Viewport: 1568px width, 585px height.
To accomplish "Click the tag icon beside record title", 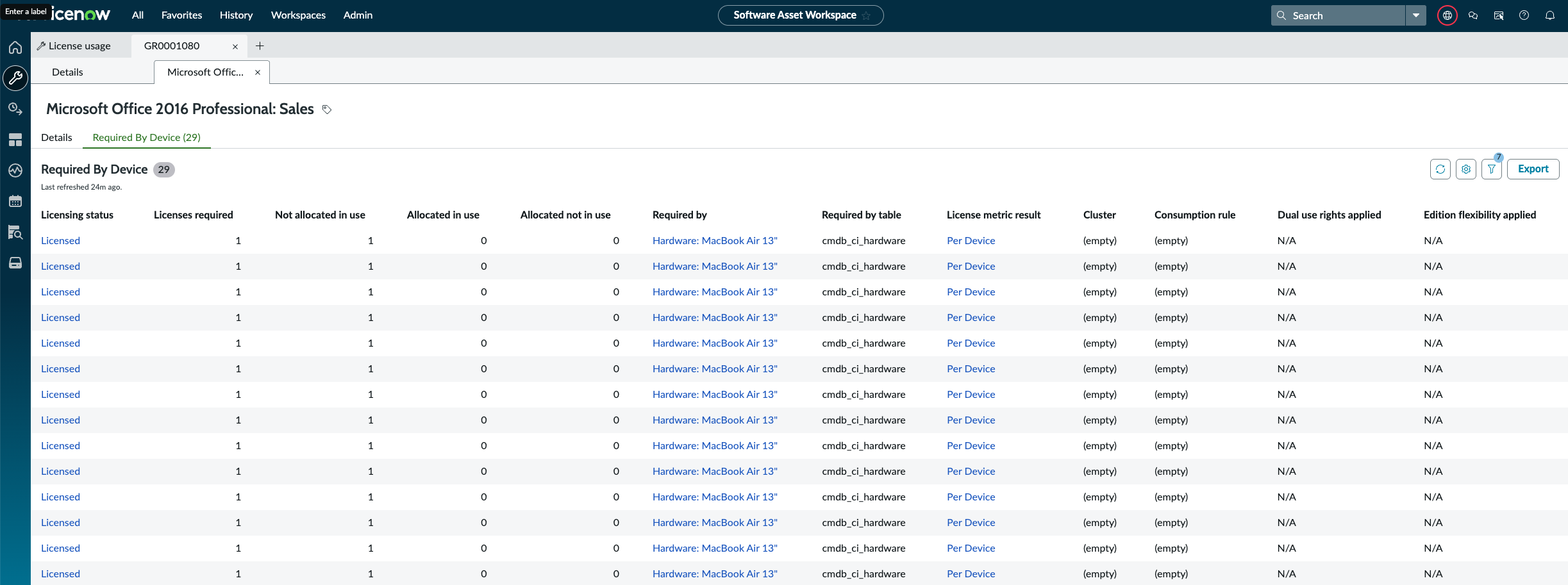I will coord(327,110).
